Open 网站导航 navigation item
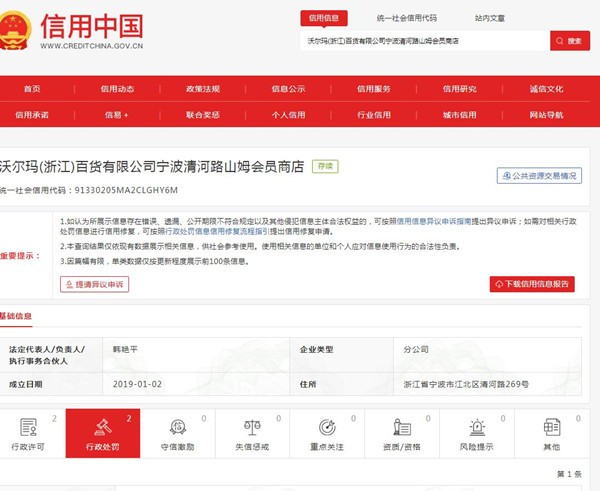The height and width of the screenshot is (491, 600). tap(546, 115)
